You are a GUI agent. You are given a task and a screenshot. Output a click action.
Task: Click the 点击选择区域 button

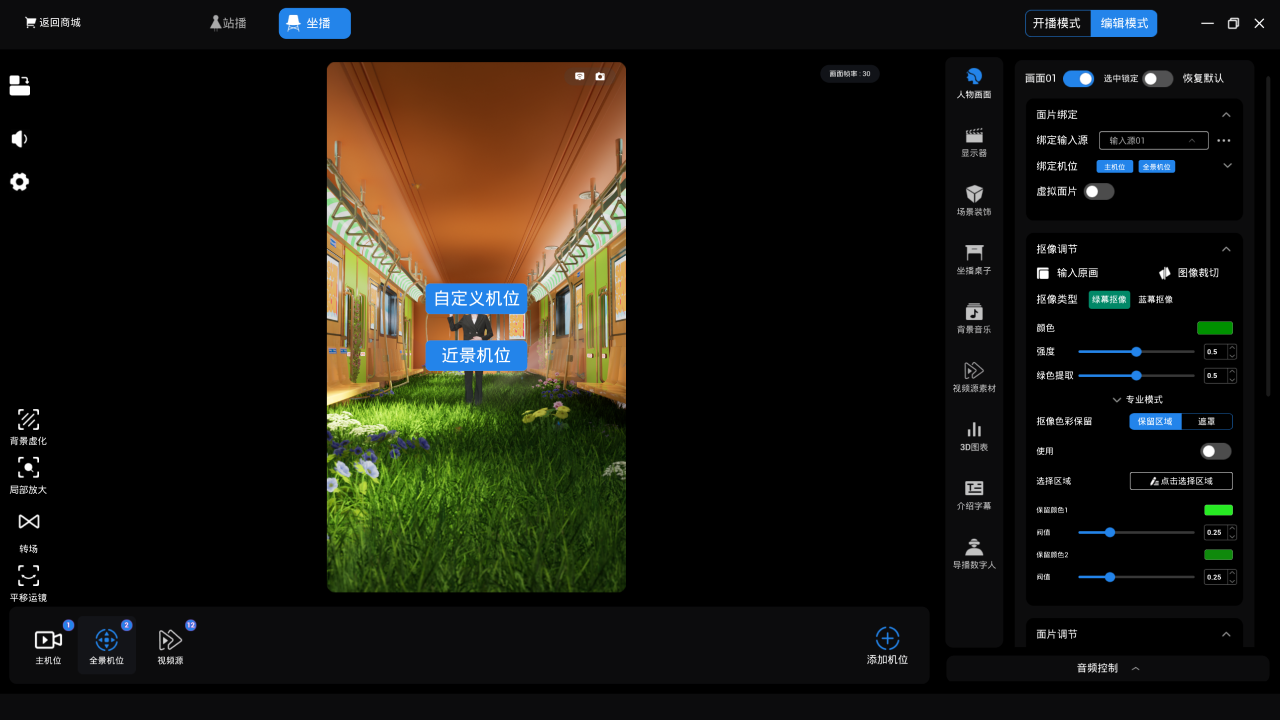pyautogui.click(x=1181, y=481)
